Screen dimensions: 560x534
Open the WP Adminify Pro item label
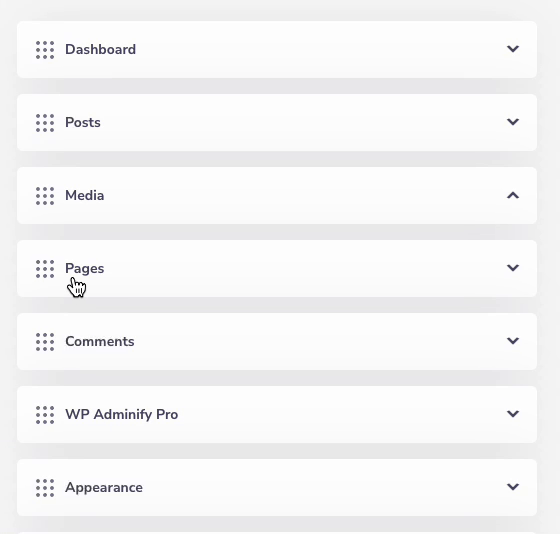(x=121, y=414)
